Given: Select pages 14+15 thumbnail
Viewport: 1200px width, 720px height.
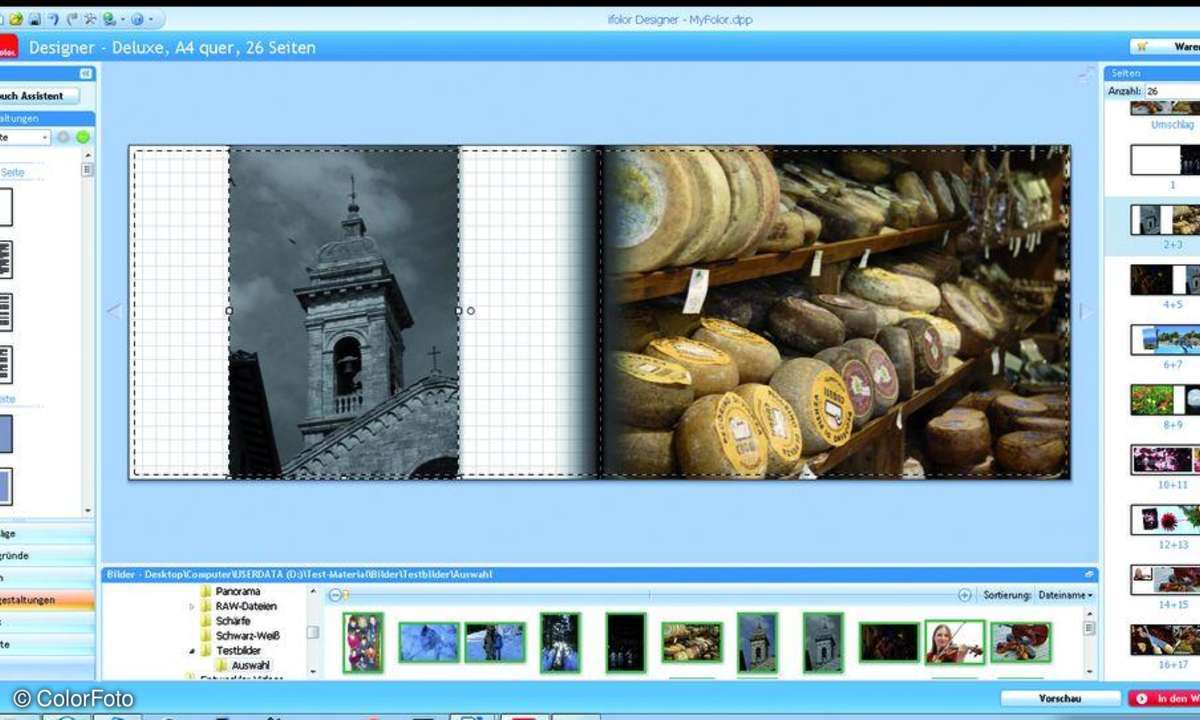Looking at the screenshot, I should tap(1165, 580).
